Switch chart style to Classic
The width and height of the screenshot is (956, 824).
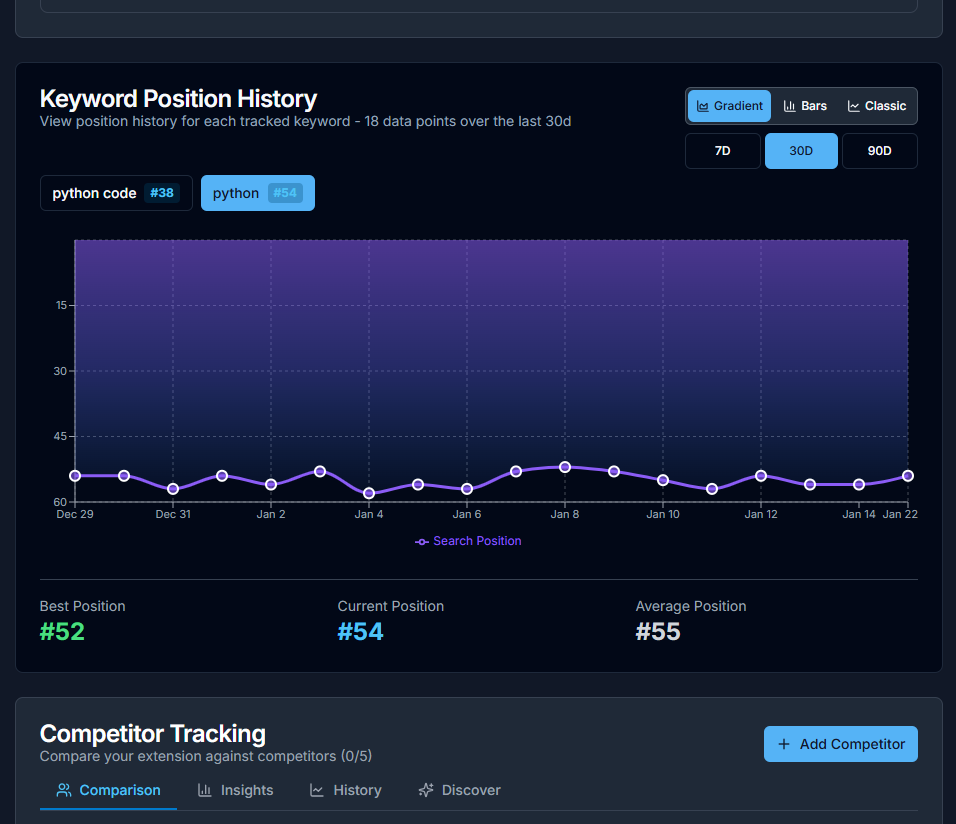tap(877, 106)
